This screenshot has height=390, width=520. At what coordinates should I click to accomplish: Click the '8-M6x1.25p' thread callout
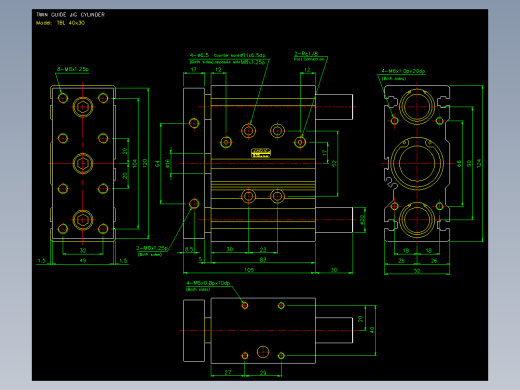tap(73, 69)
